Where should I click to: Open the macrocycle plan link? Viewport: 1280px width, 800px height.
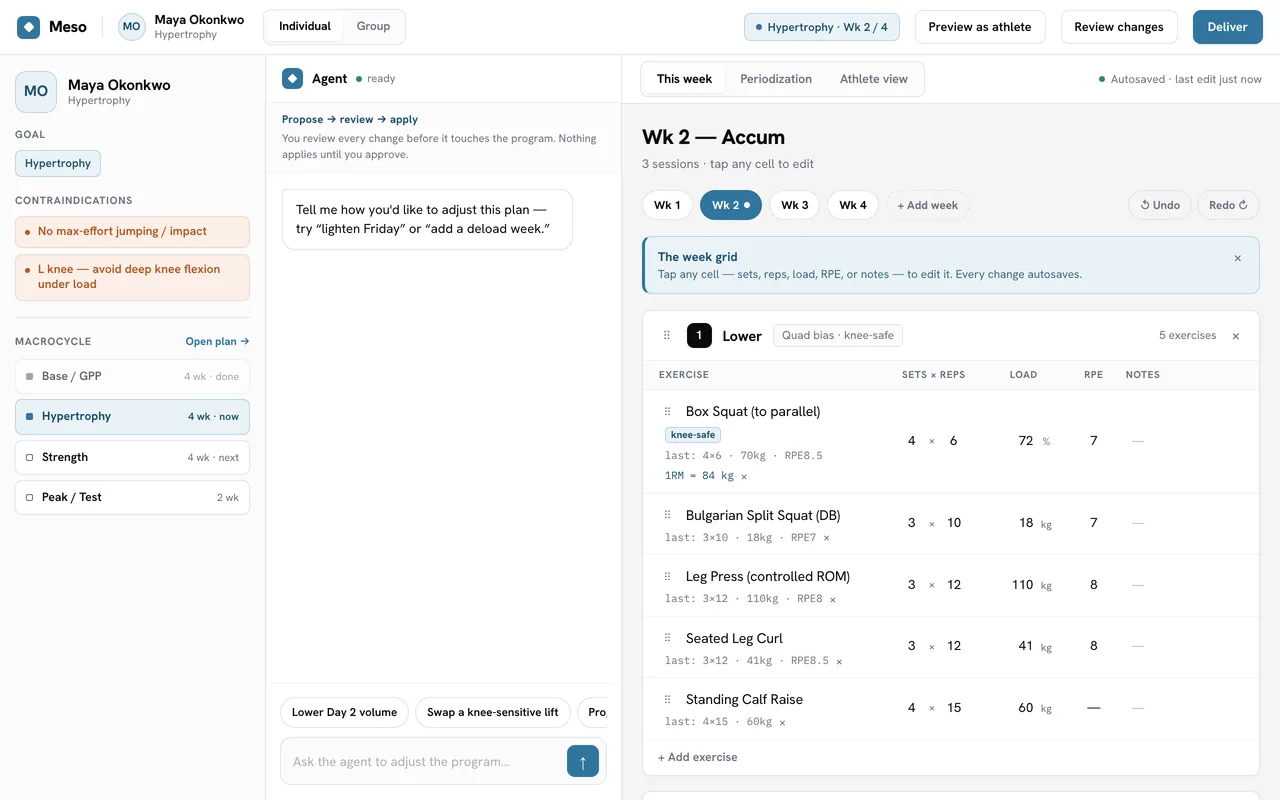click(217, 341)
